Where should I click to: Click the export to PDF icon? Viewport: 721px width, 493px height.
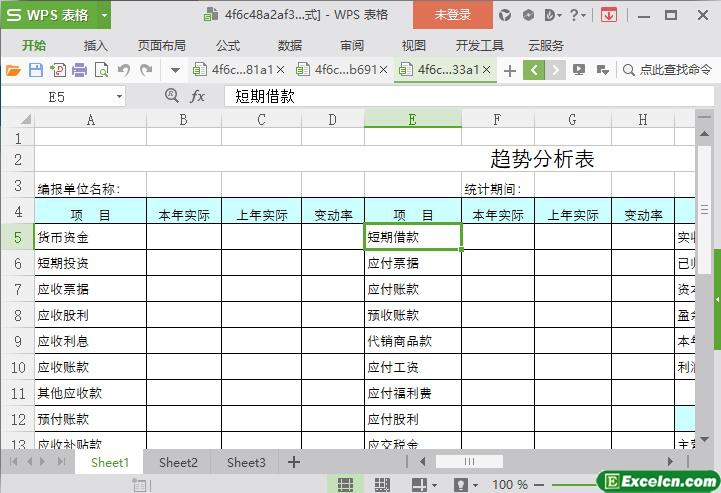coord(58,70)
